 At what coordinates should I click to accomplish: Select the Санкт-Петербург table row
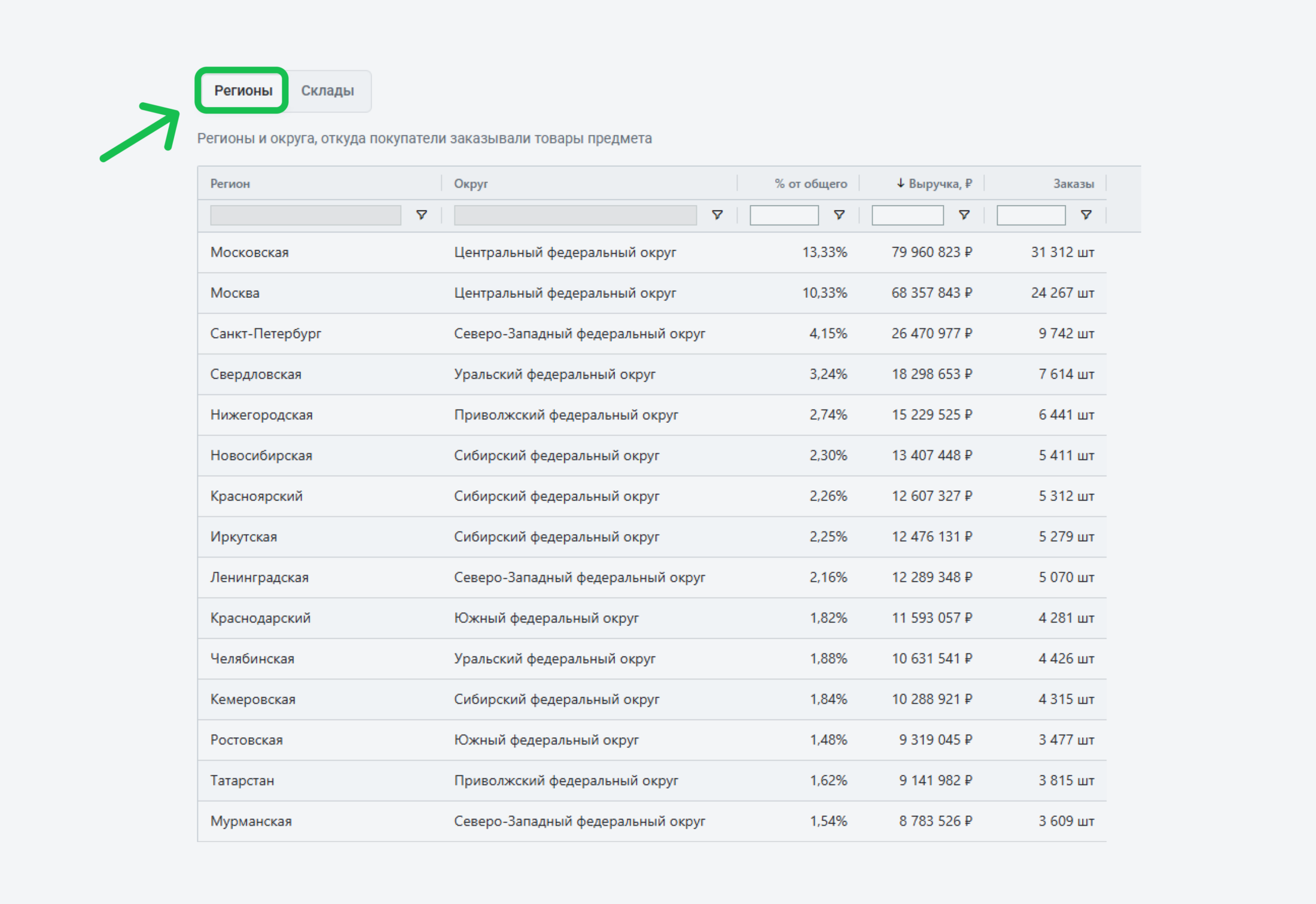(x=266, y=334)
